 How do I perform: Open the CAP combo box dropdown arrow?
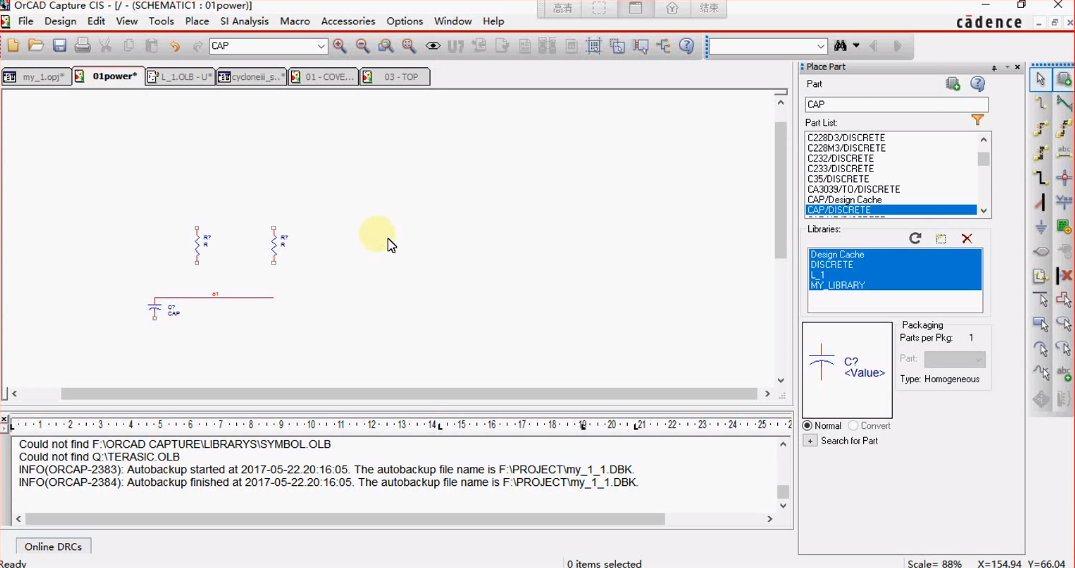(x=320, y=46)
